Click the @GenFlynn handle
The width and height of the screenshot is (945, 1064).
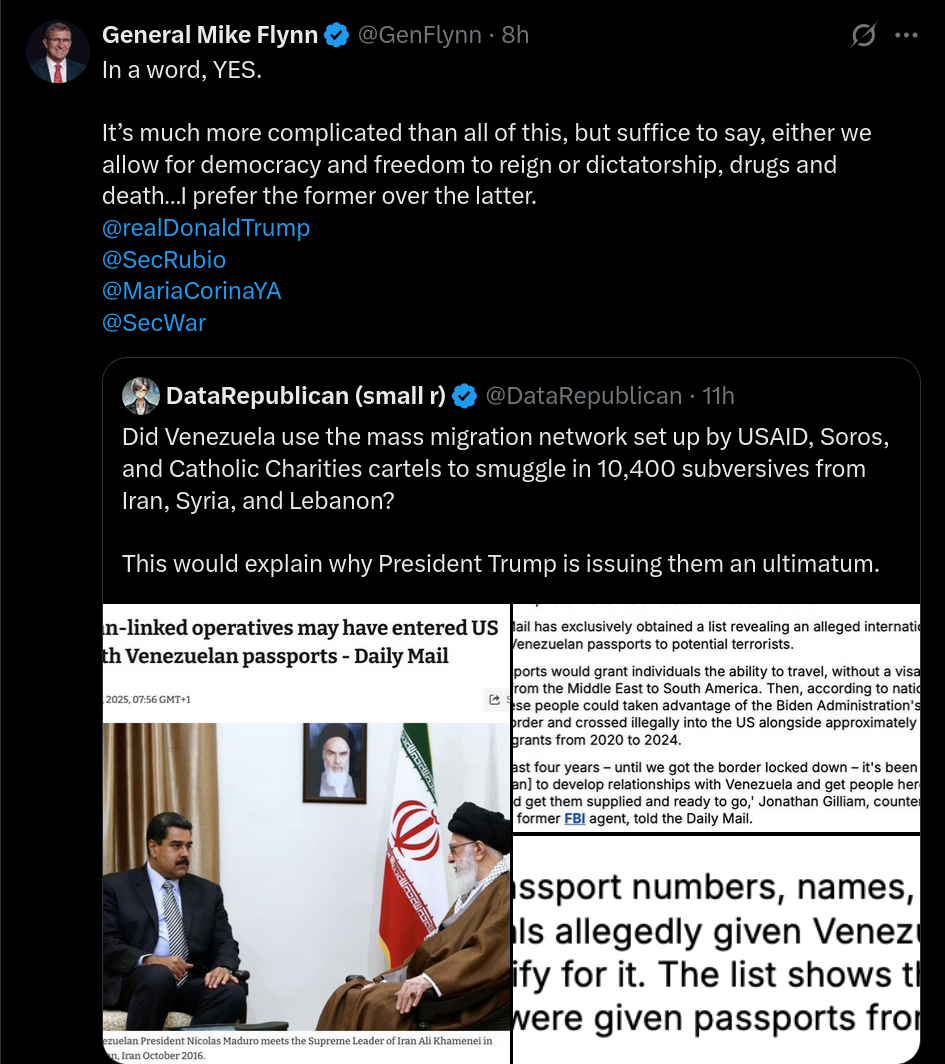pyautogui.click(x=419, y=35)
